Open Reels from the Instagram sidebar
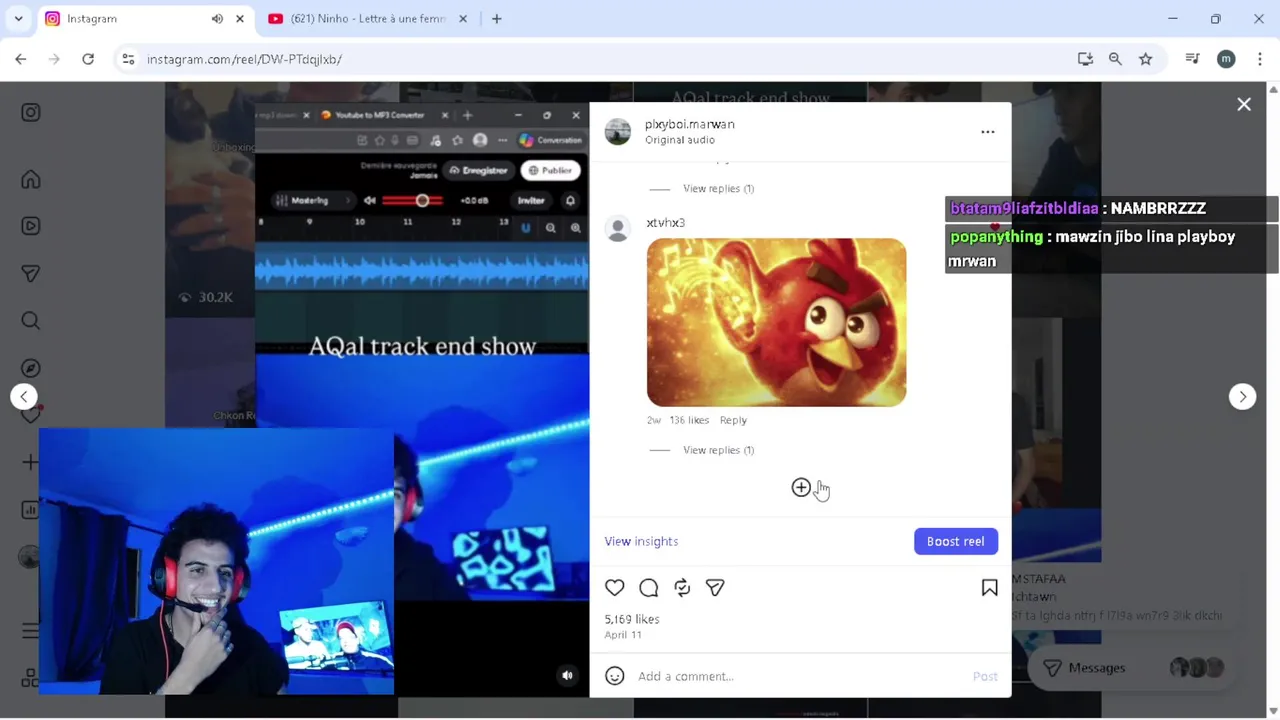This screenshot has width=1280, height=720. pyautogui.click(x=31, y=226)
